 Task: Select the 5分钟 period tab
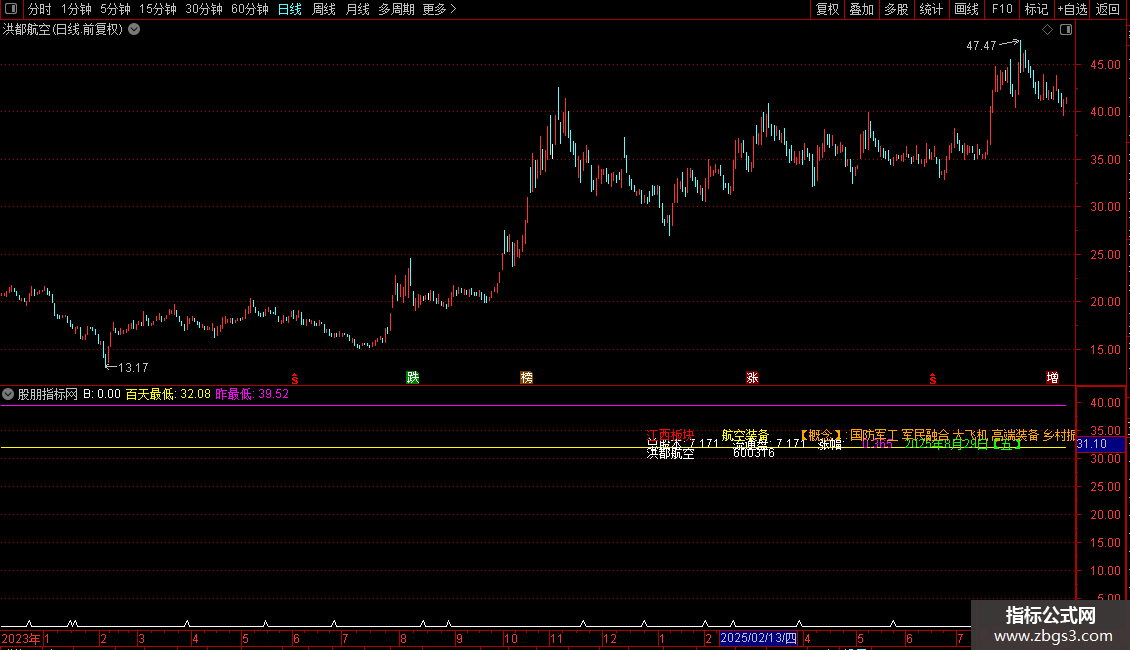pyautogui.click(x=115, y=9)
